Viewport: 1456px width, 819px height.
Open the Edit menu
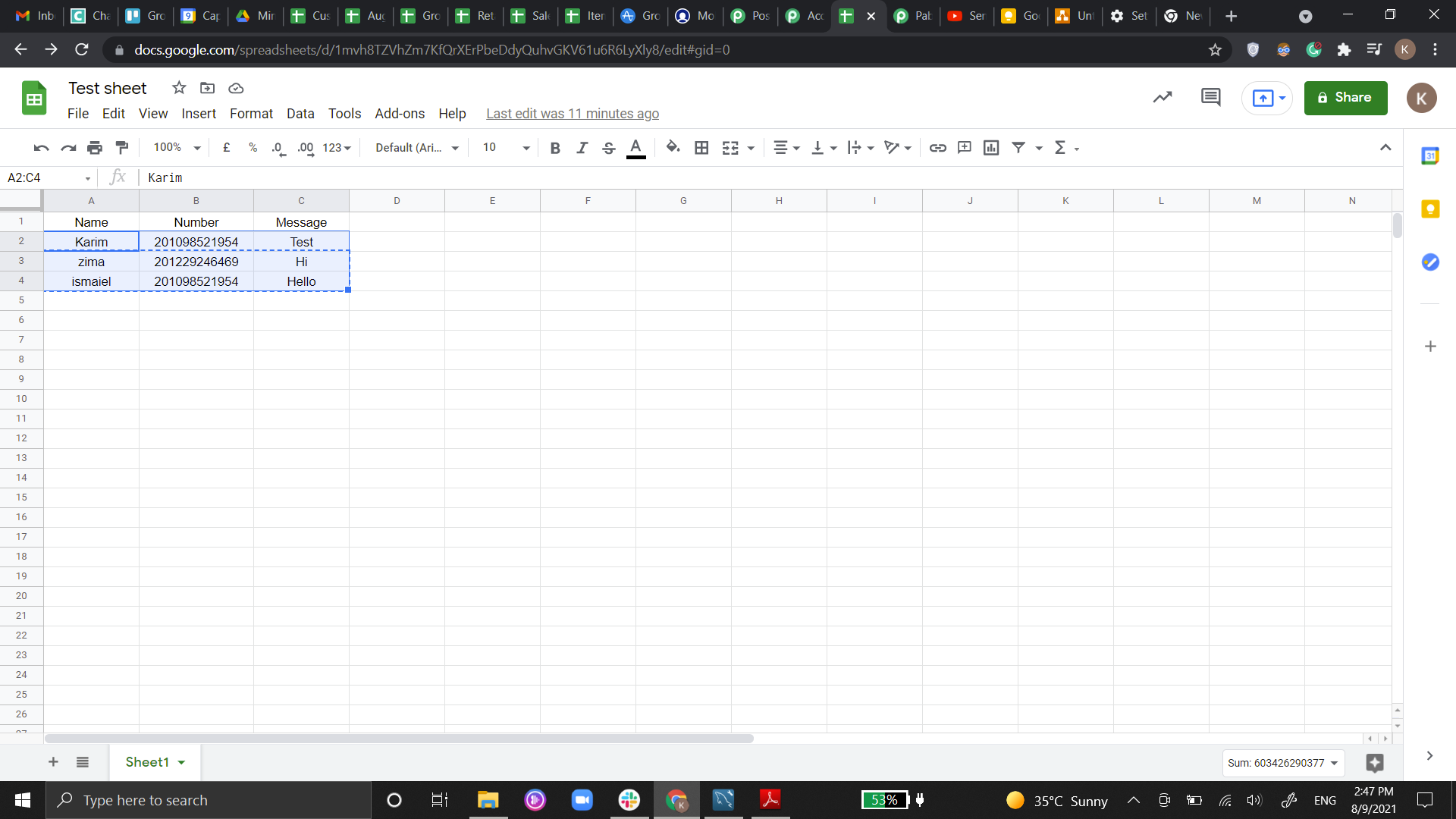(114, 114)
